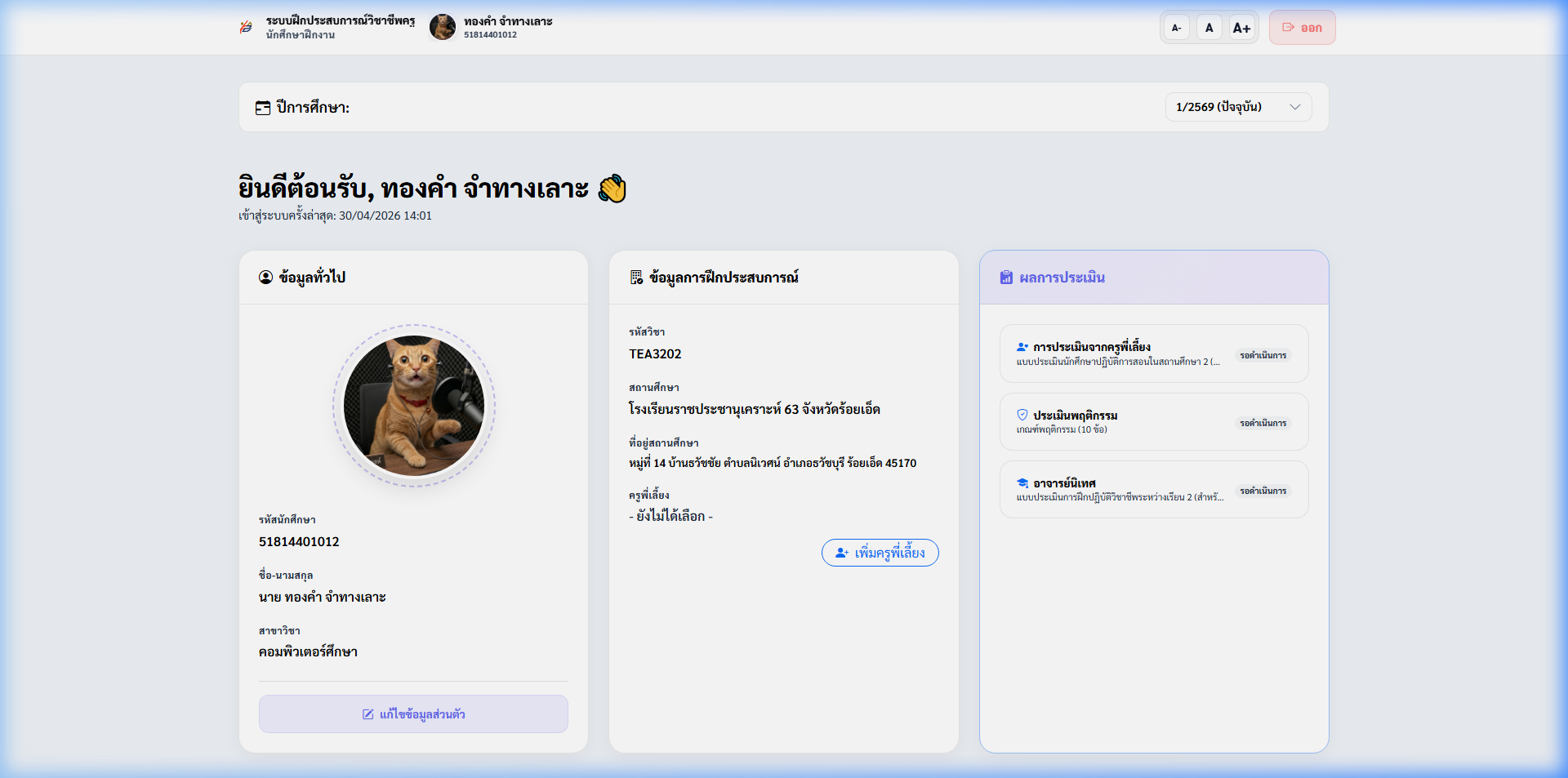This screenshot has height=778, width=1568.
Task: Open the การประเมินจากครูพี่เลี้ยง evaluation card
Action: click(x=1154, y=353)
